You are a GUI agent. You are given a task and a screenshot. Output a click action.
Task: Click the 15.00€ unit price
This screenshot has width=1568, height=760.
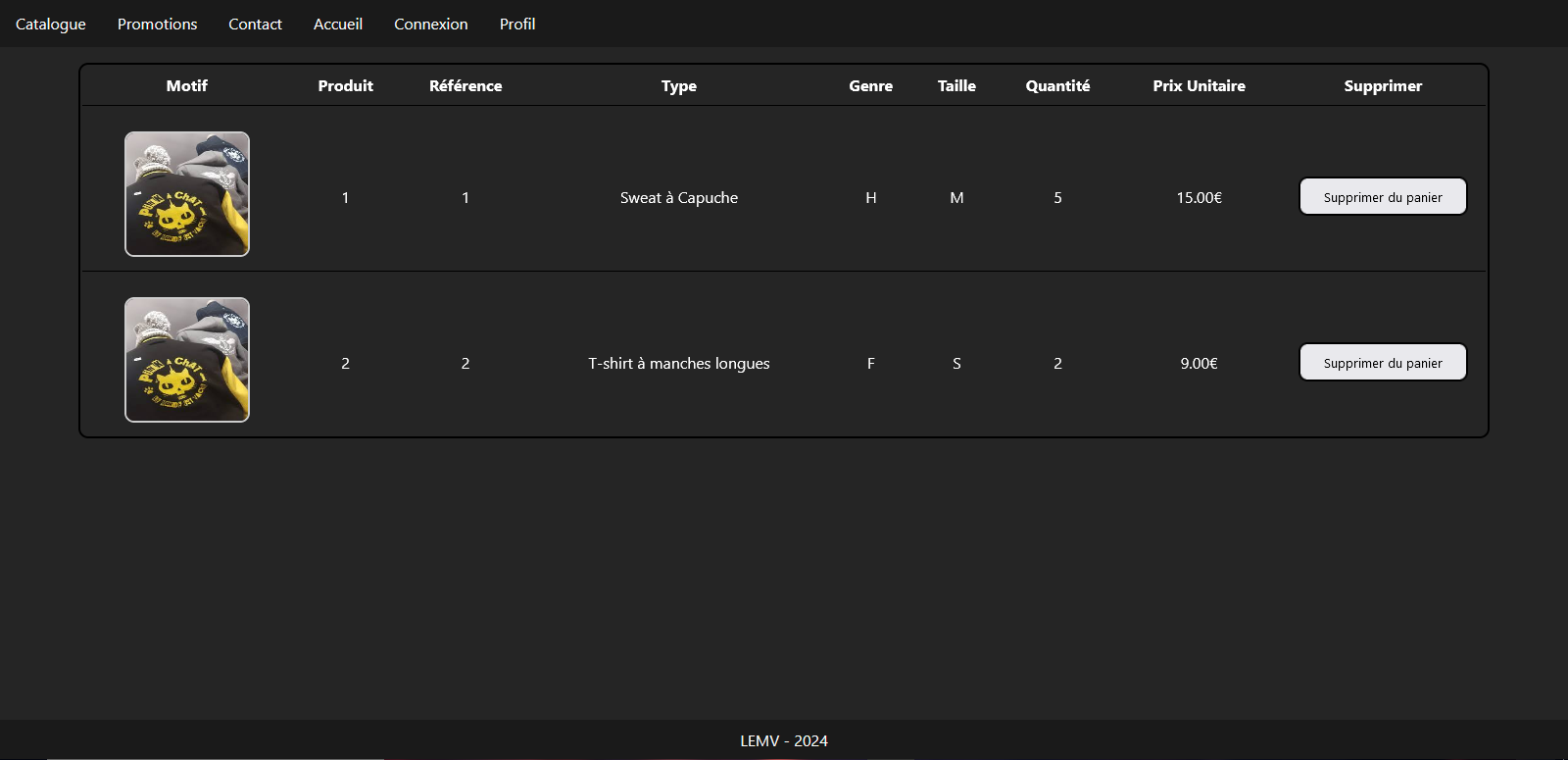tap(1199, 198)
